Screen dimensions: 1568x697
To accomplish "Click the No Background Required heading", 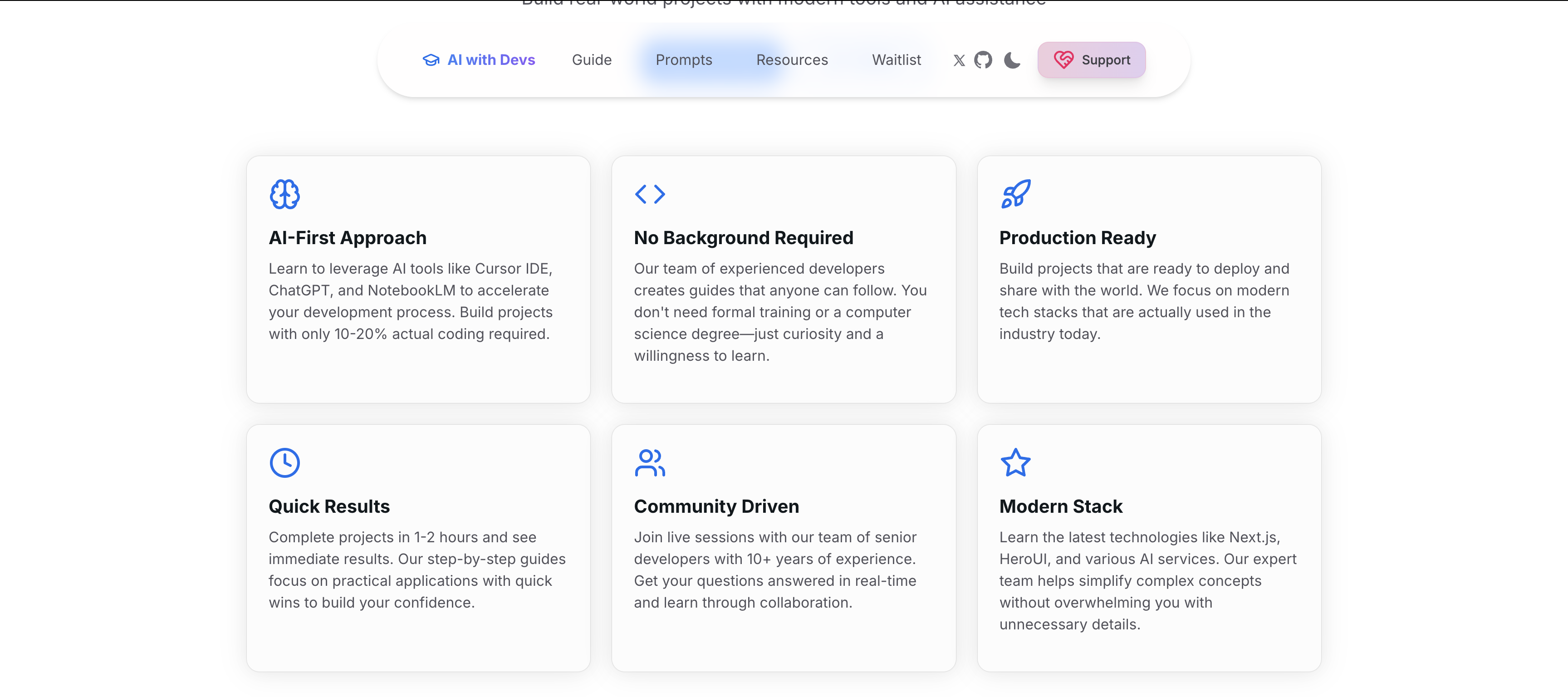I will 743,237.
